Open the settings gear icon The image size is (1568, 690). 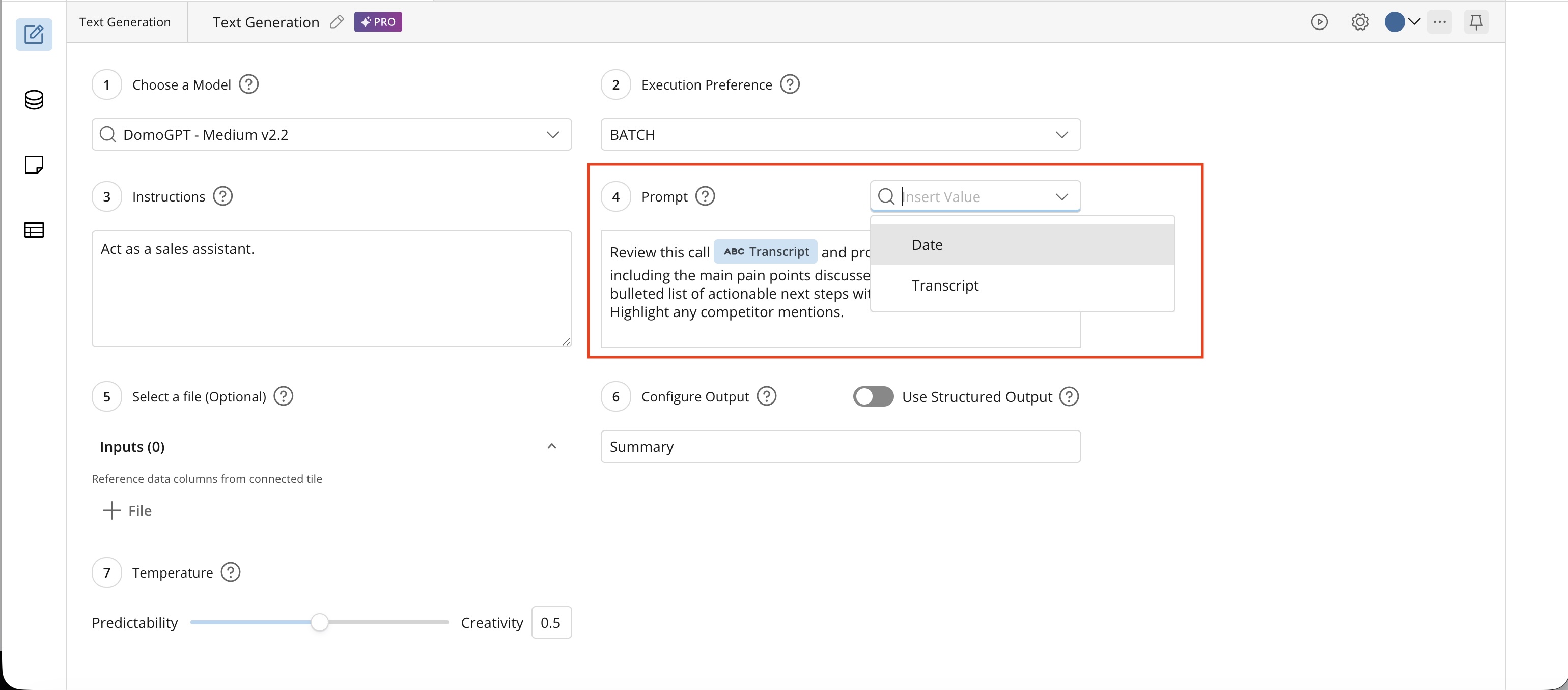coord(1360,22)
